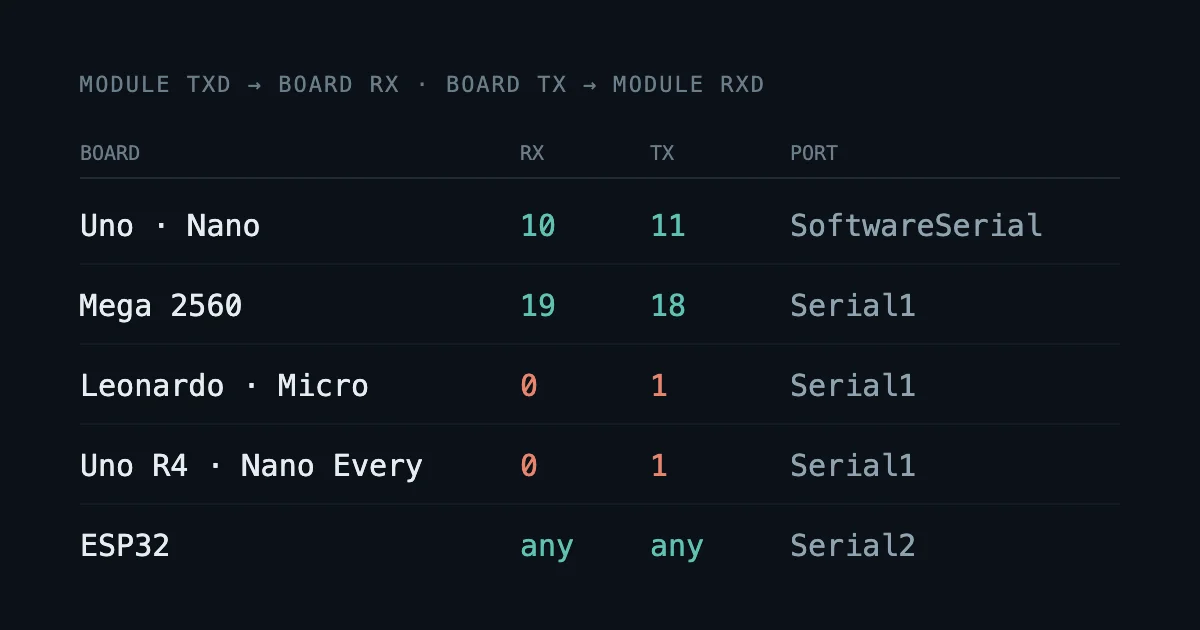
Task: Click RX "any" in the ESP32 row
Action: [547, 547]
